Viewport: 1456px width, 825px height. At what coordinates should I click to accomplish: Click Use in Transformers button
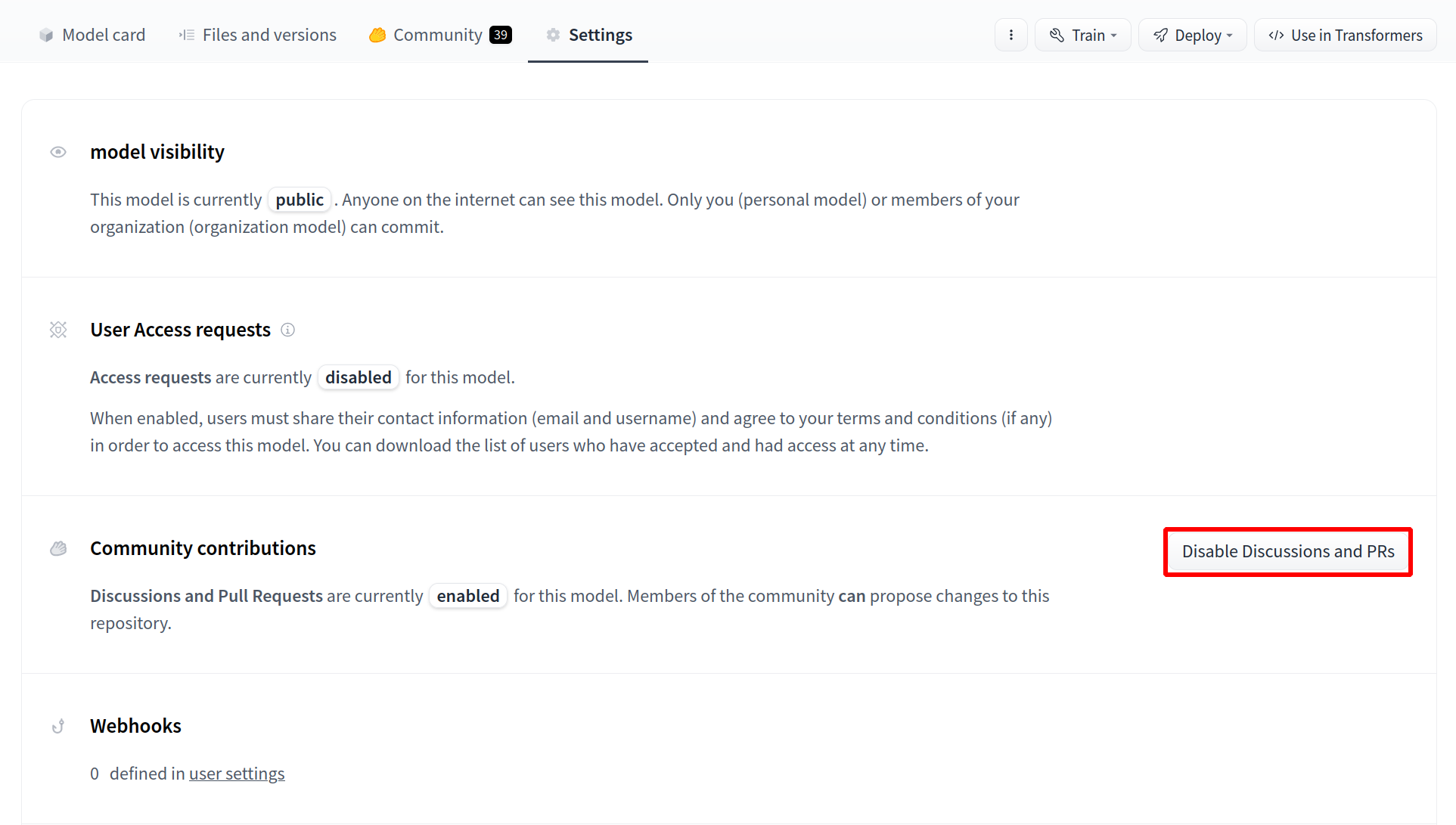click(1345, 36)
